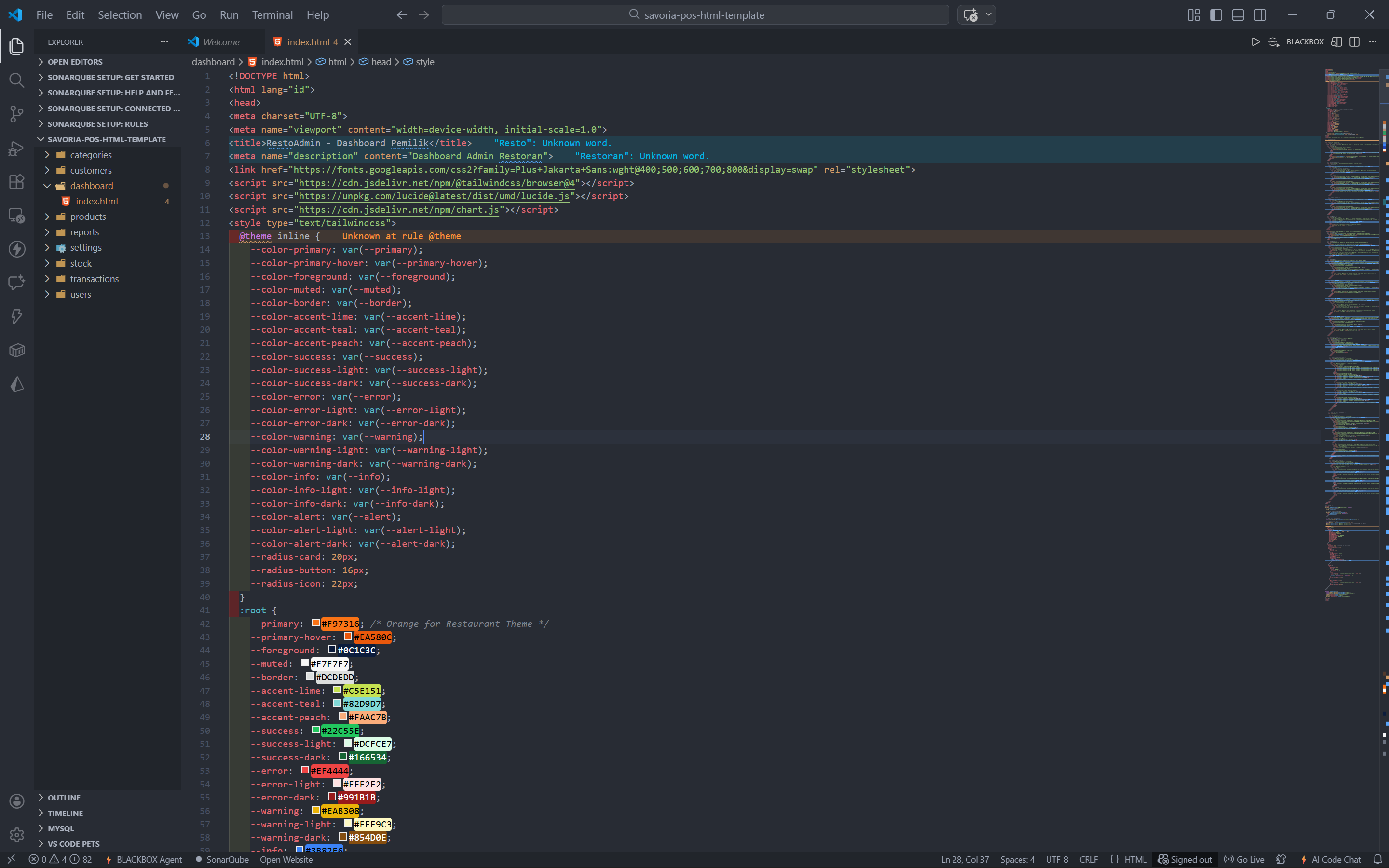Switch to the Welcome tab

tap(220, 42)
